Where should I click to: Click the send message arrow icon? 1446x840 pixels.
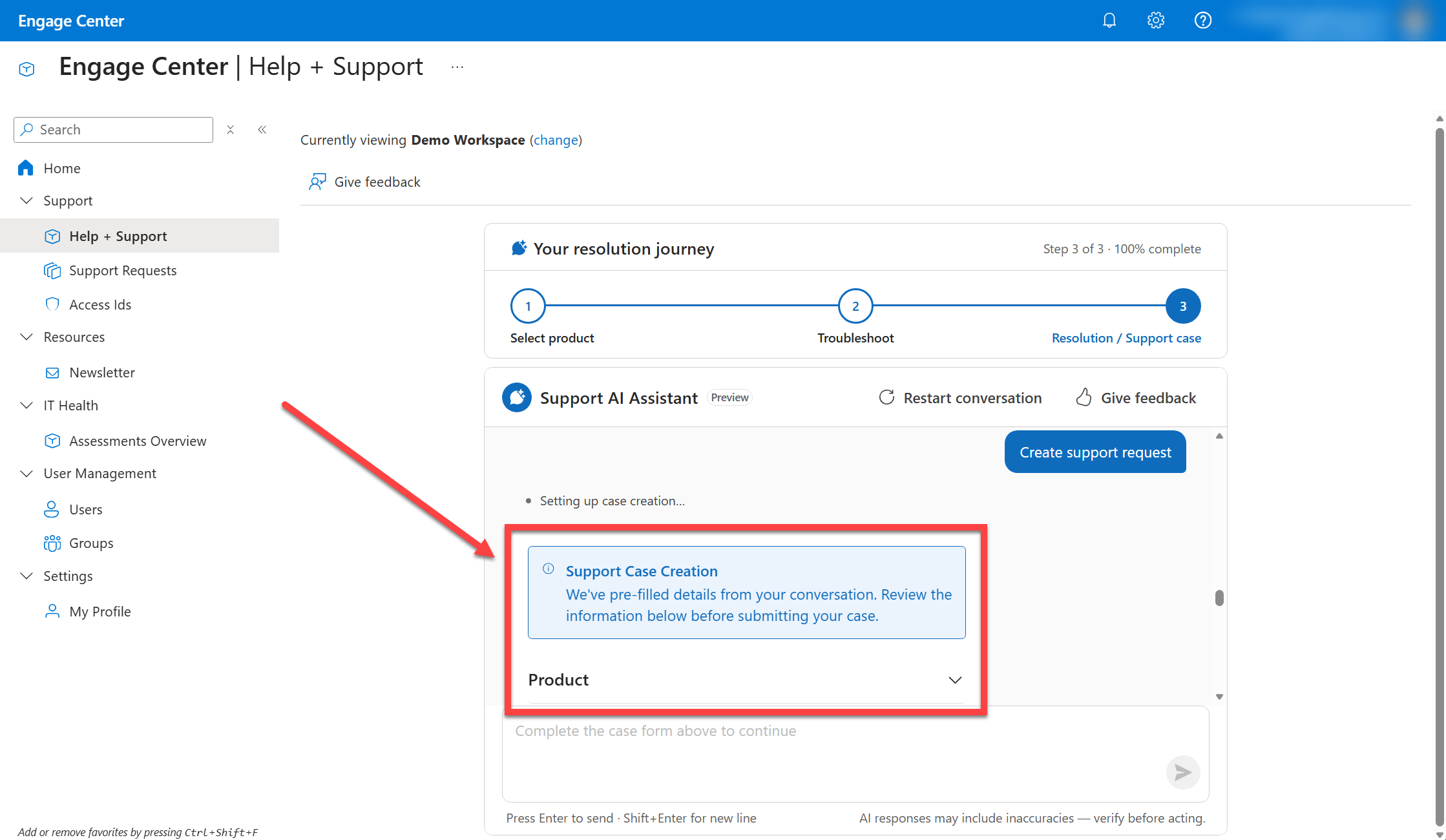click(x=1183, y=772)
